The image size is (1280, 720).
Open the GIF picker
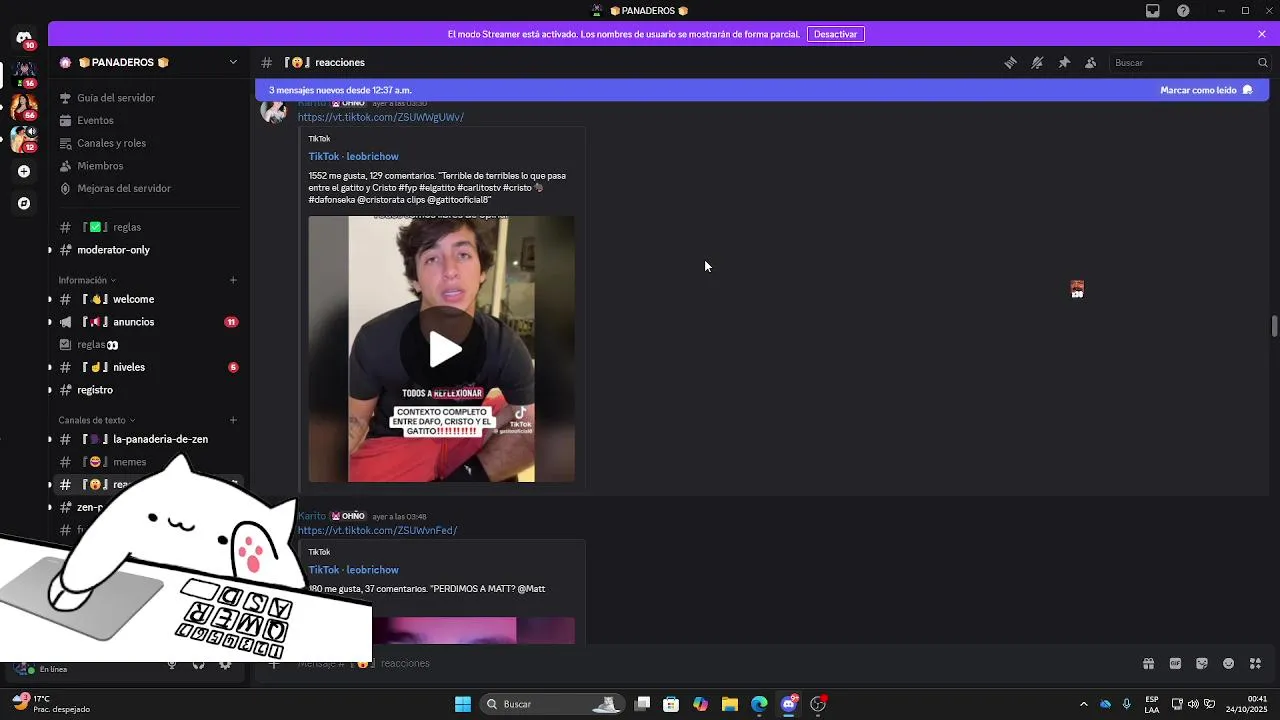1175,663
